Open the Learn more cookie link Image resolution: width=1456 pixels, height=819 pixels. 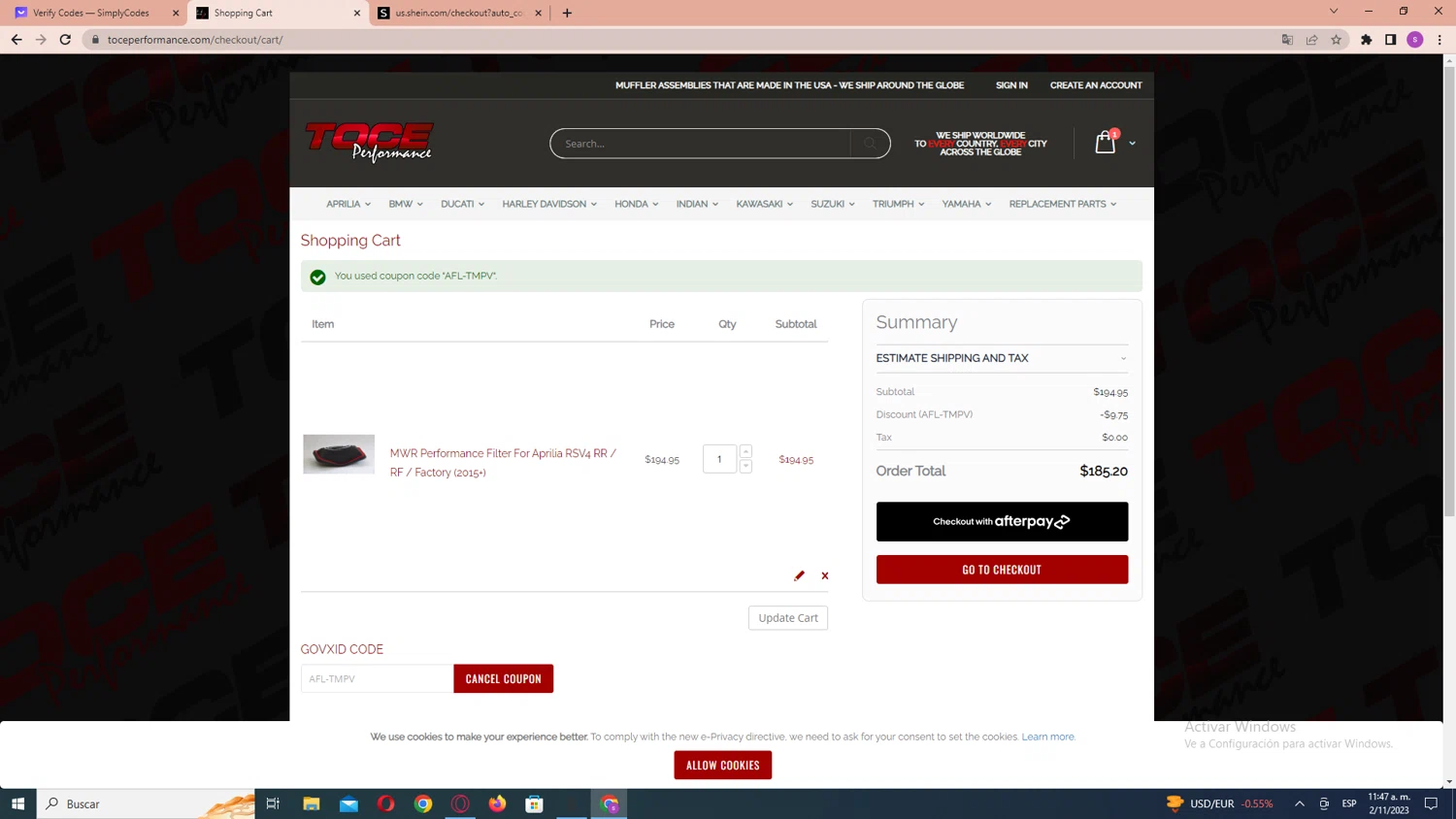click(x=1047, y=737)
